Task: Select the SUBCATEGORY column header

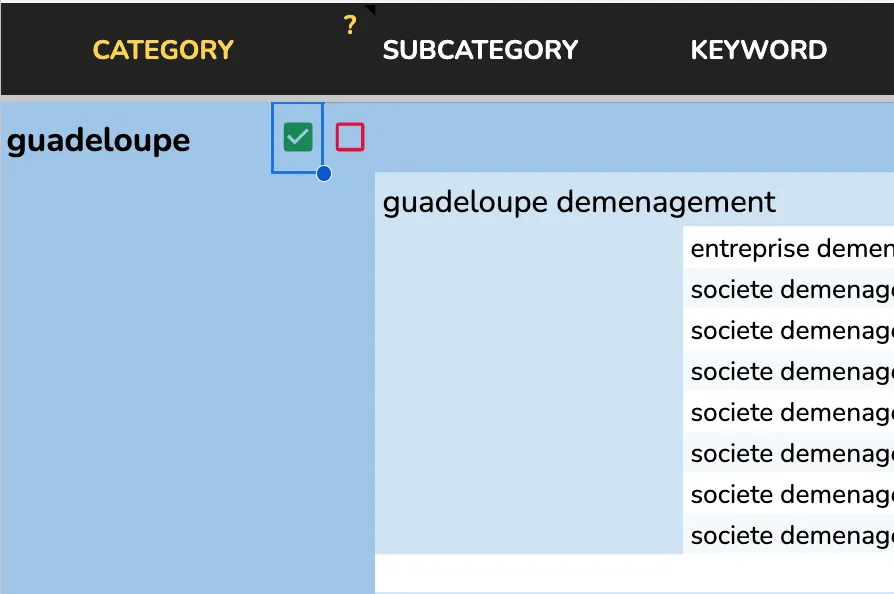Action: [480, 50]
